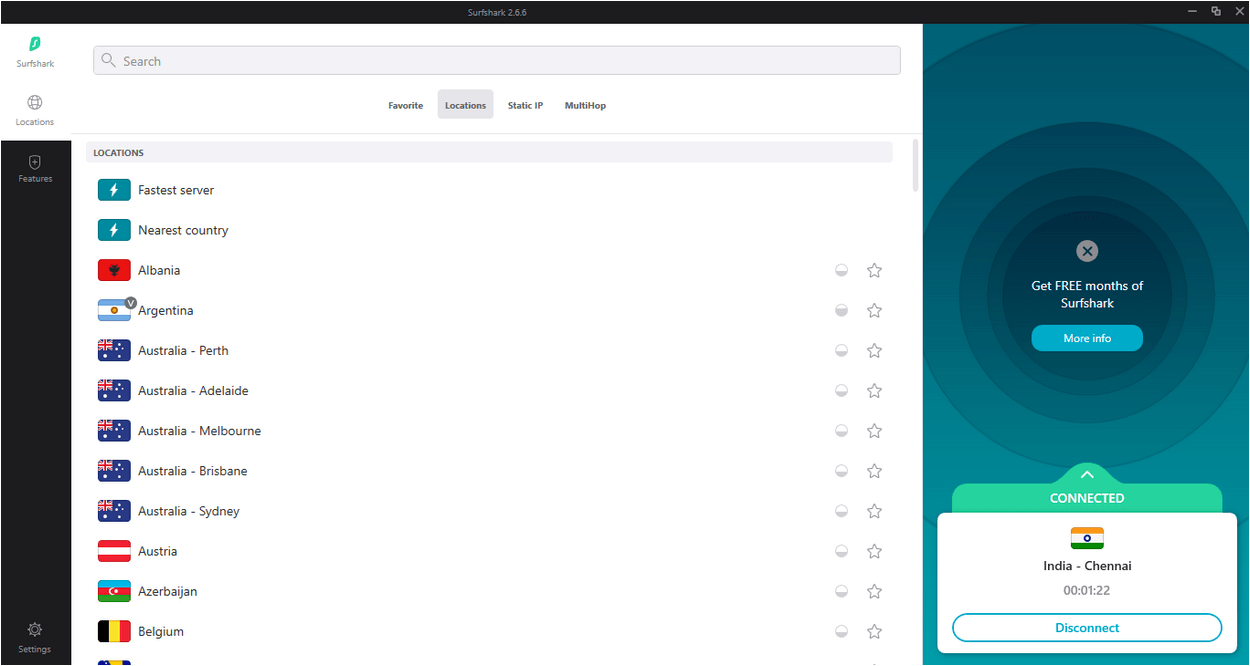Image resolution: width=1250 pixels, height=666 pixels.
Task: Switch to the Favorite tab
Action: tap(406, 105)
